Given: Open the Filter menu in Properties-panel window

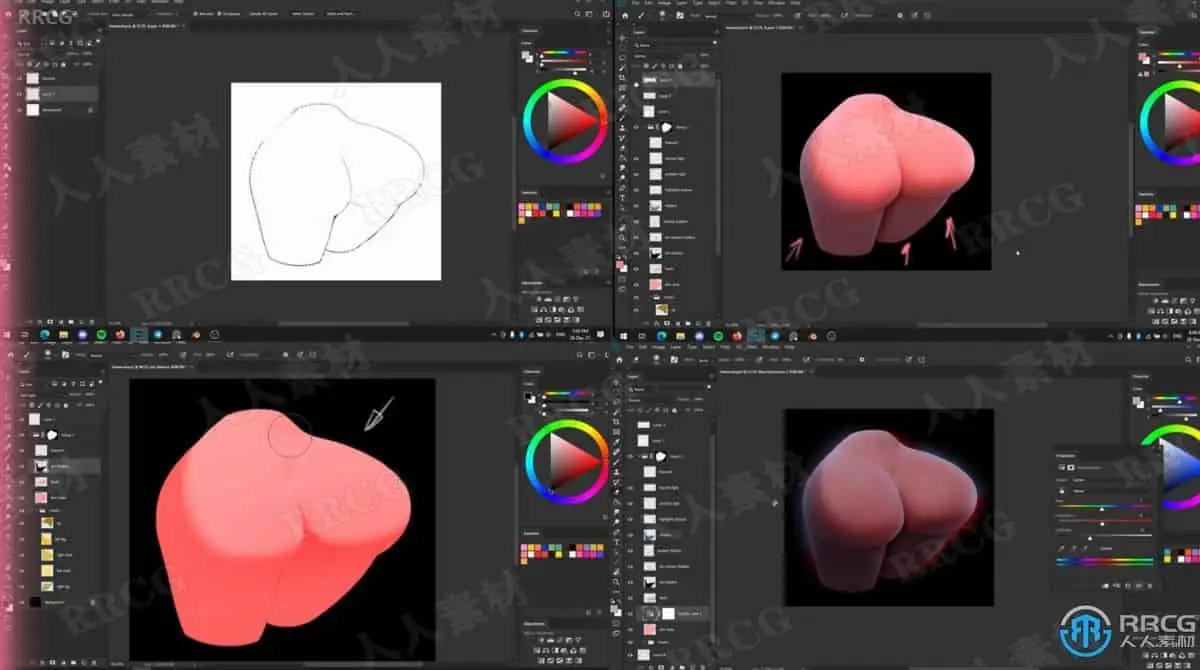Looking at the screenshot, I should (725, 346).
